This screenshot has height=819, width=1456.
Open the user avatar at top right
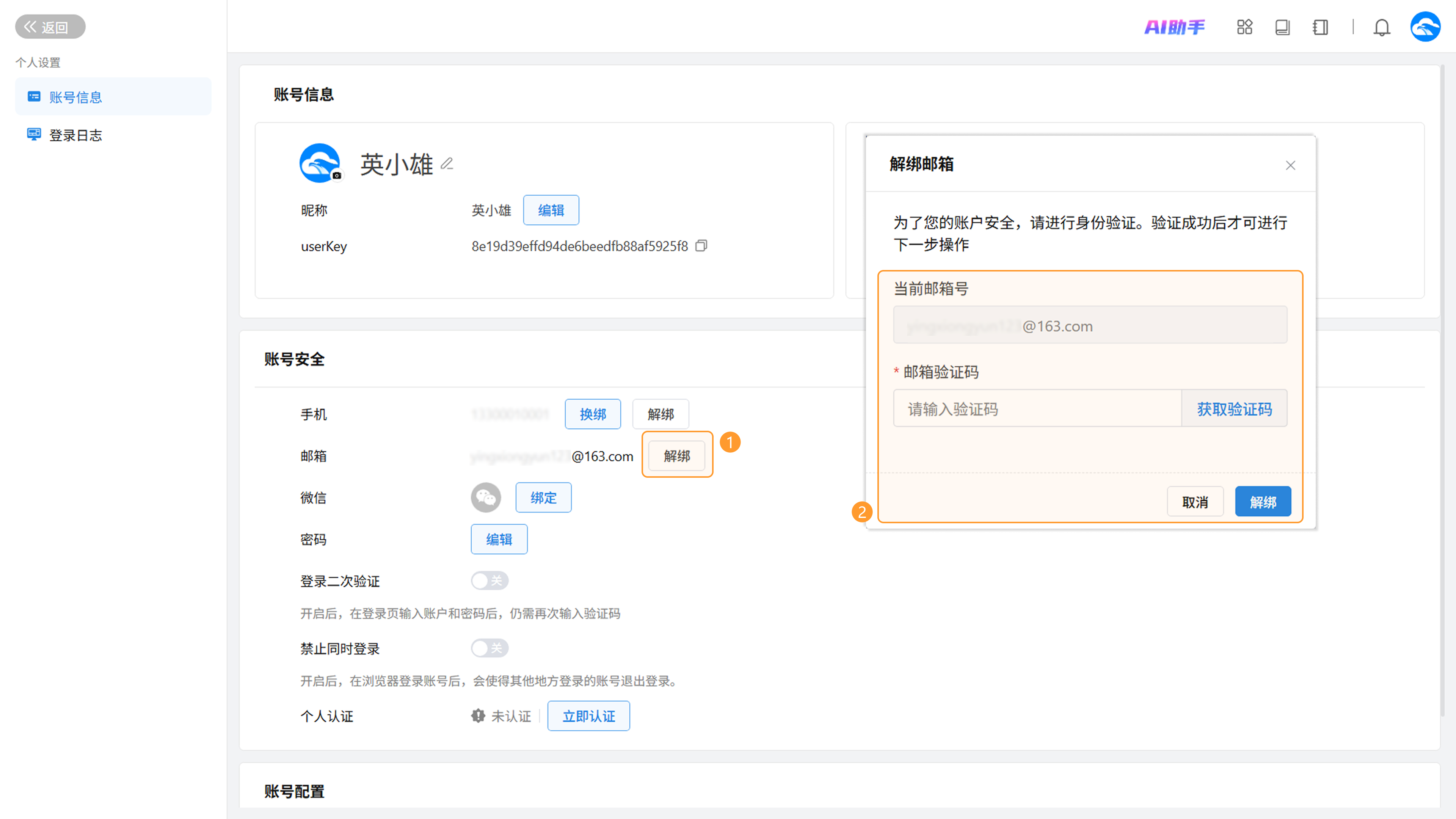point(1425,27)
